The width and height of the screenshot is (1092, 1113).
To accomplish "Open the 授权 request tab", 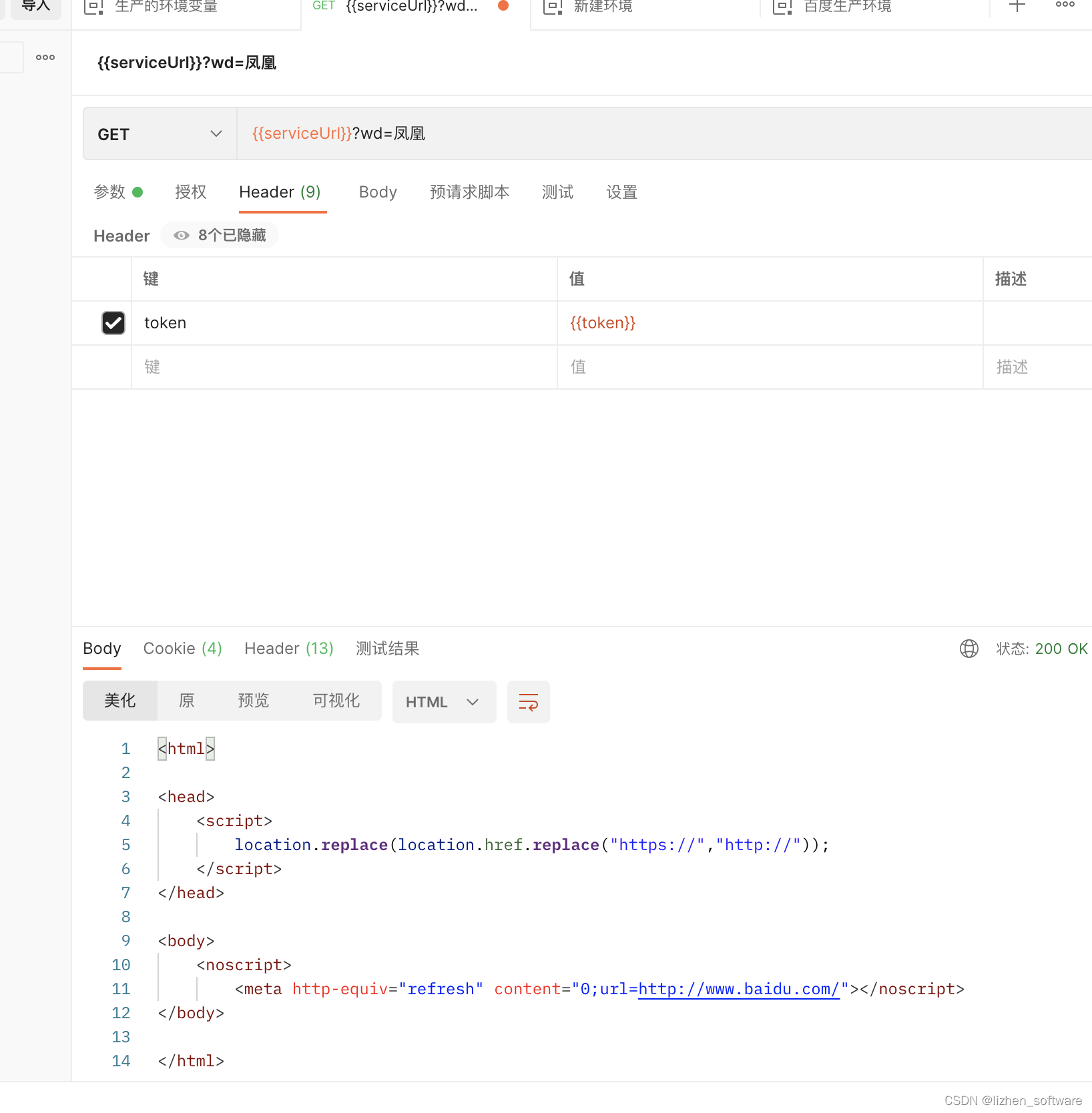I will click(191, 192).
